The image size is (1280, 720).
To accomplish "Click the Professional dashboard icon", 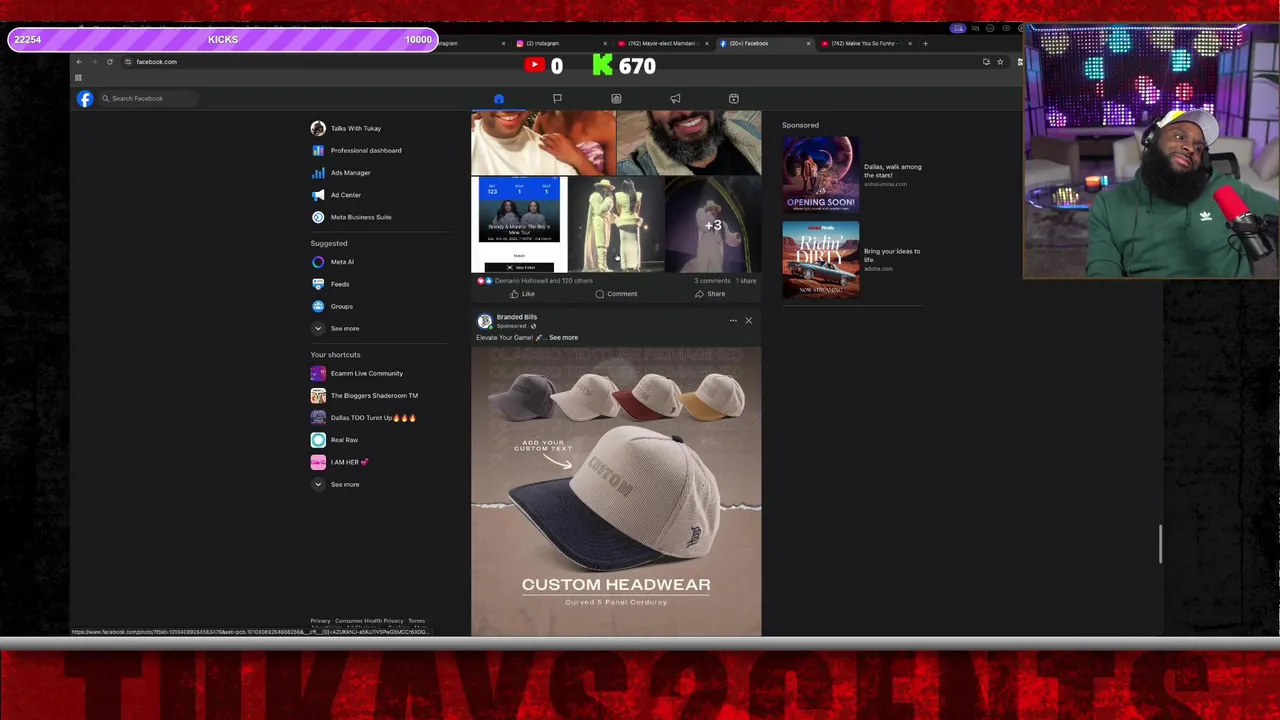I will 318,150.
